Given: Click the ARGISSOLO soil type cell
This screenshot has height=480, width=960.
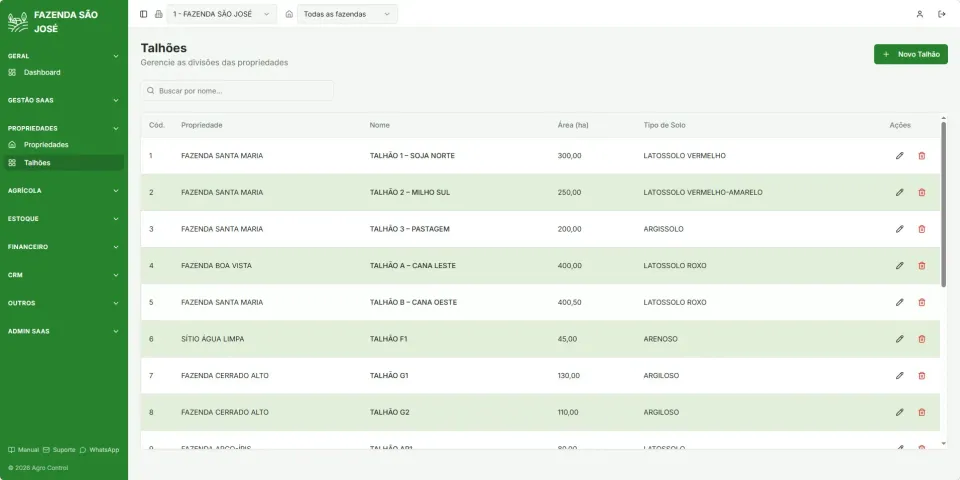Looking at the screenshot, I should click(x=663, y=229).
